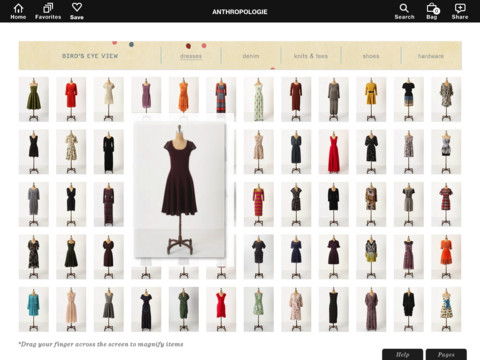The width and height of the screenshot is (480, 360).
Task: Click the Help button
Action: click(402, 354)
